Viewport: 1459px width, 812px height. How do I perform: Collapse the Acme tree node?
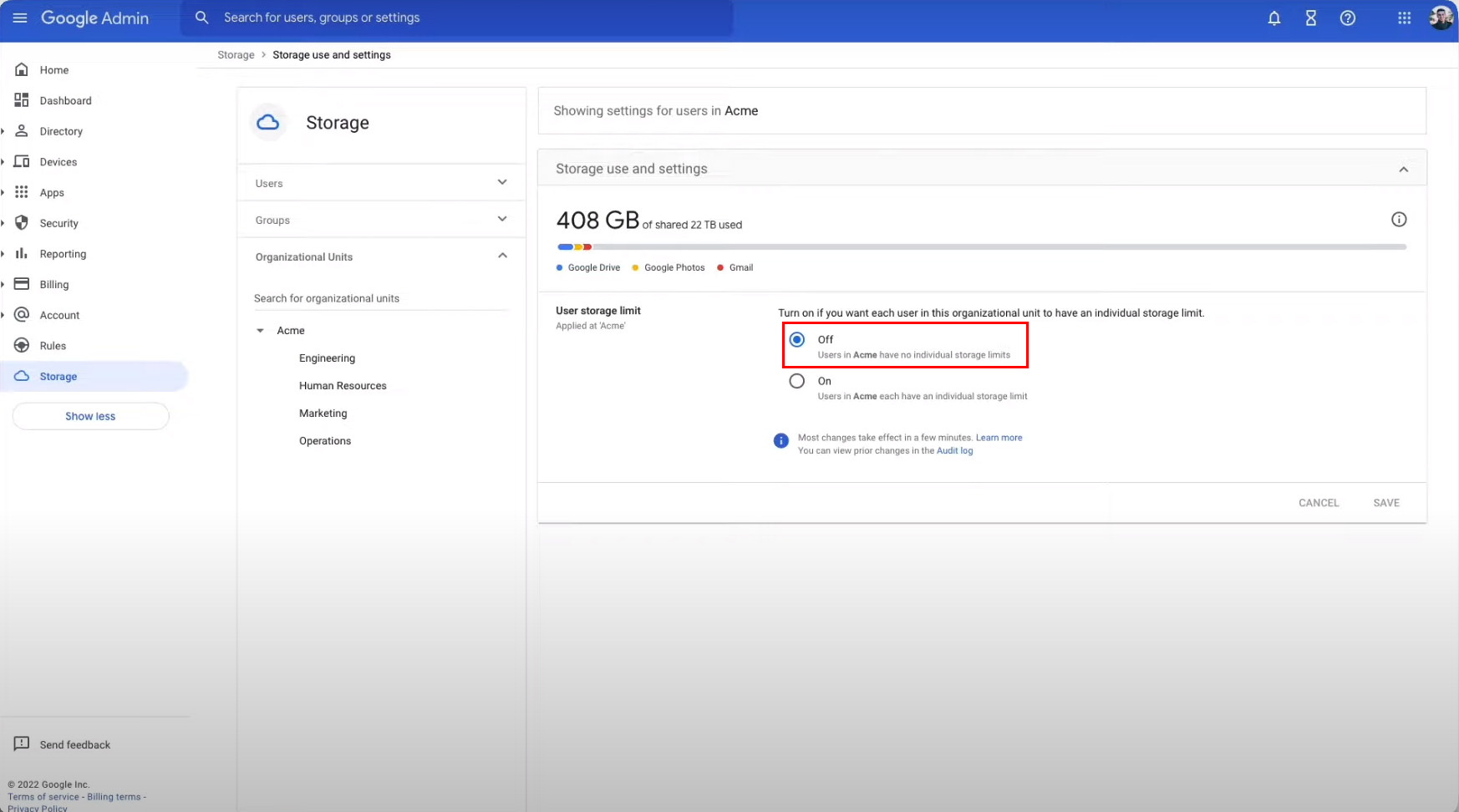pyautogui.click(x=260, y=331)
